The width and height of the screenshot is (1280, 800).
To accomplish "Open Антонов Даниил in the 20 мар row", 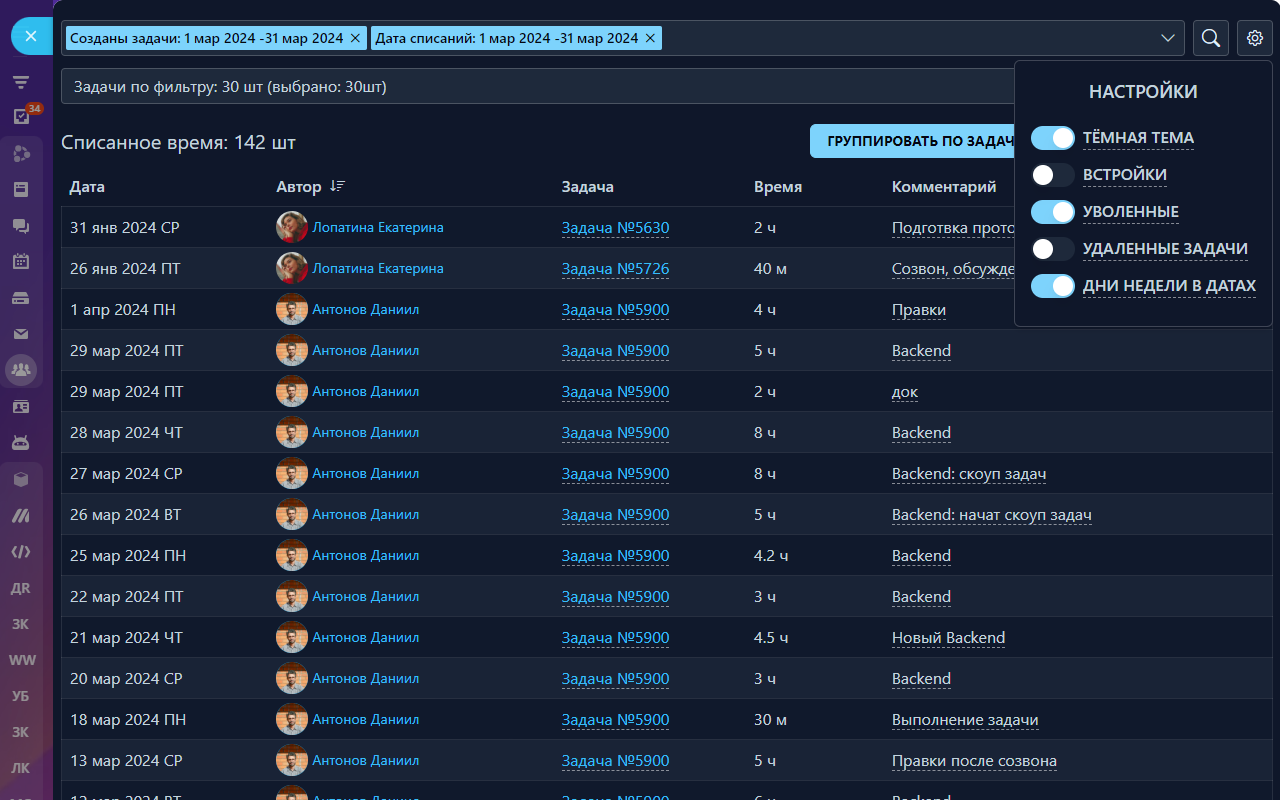I will click(366, 679).
